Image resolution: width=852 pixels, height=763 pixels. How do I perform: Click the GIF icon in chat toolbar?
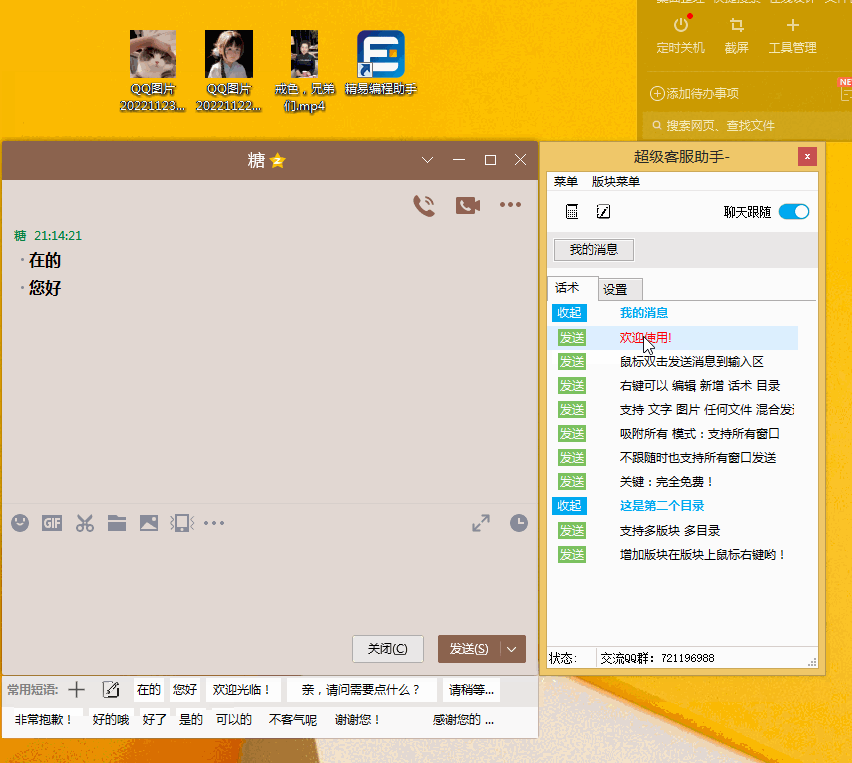[x=52, y=522]
